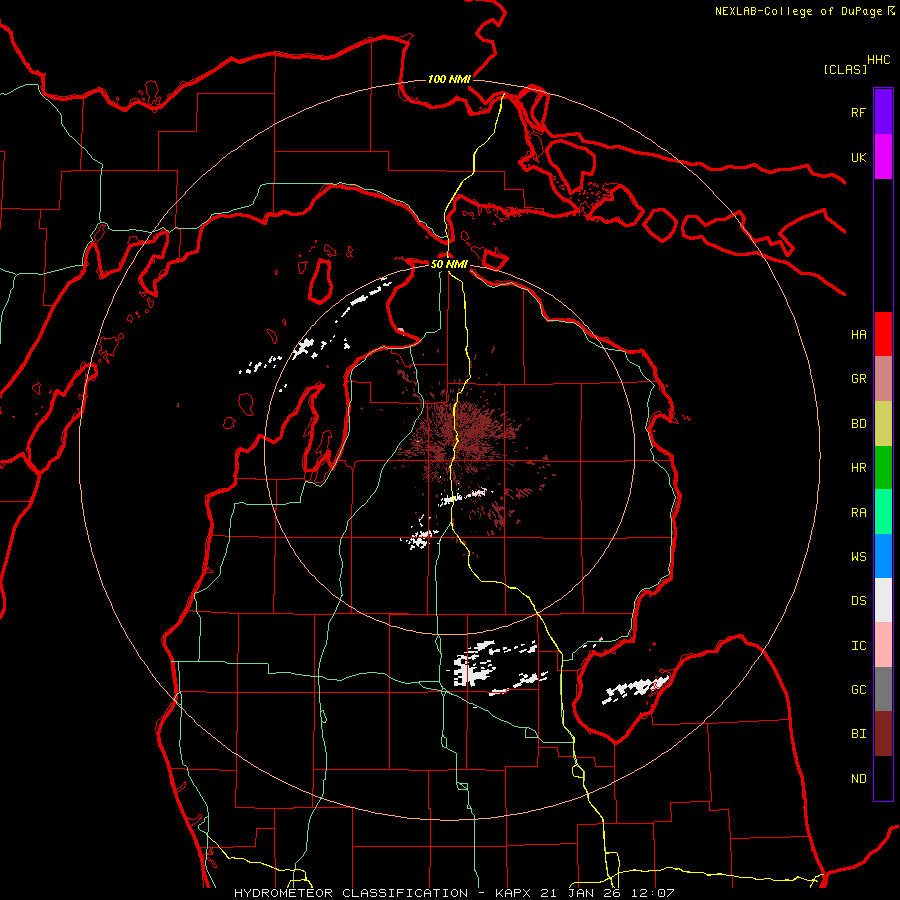Click the UK legend label
This screenshot has height=900, width=900.
click(x=858, y=157)
